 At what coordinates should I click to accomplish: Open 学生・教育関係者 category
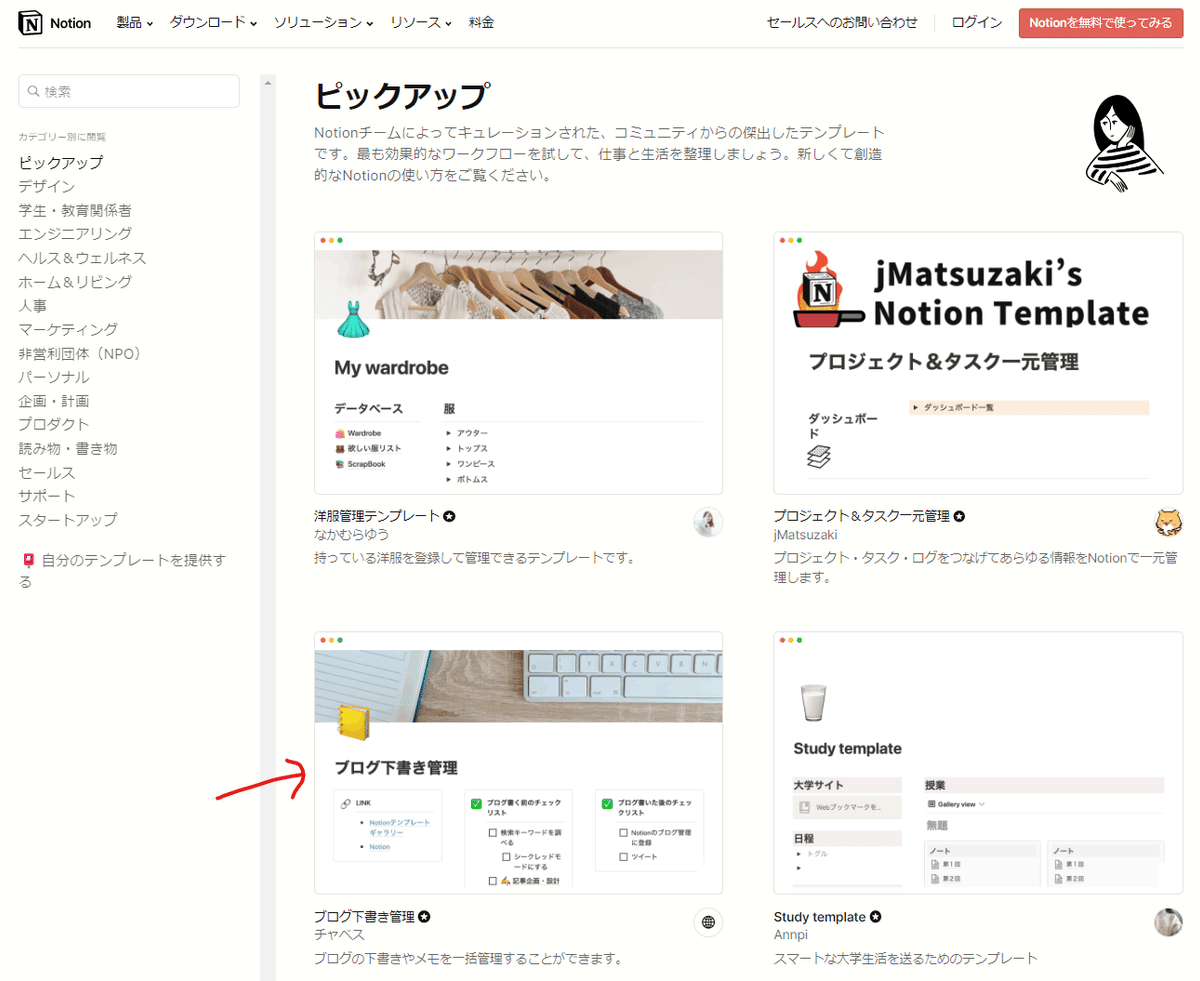coord(75,210)
